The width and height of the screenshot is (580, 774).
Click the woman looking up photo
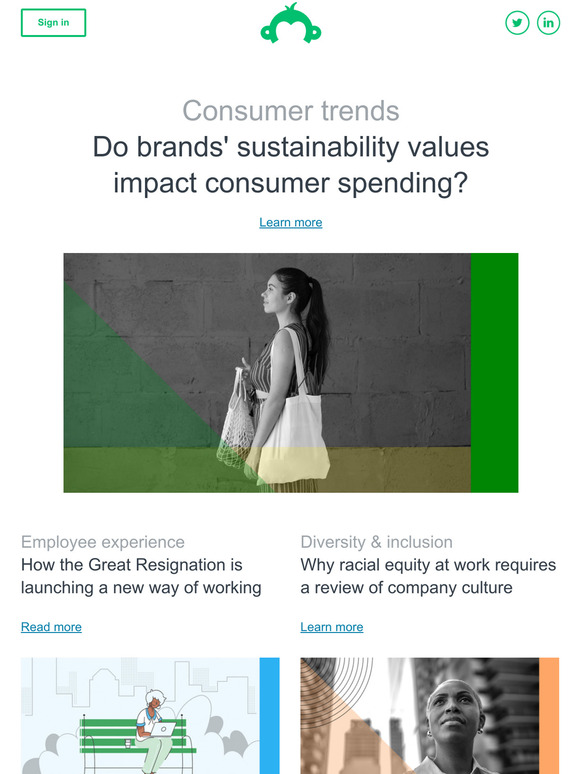pyautogui.click(x=420, y=716)
